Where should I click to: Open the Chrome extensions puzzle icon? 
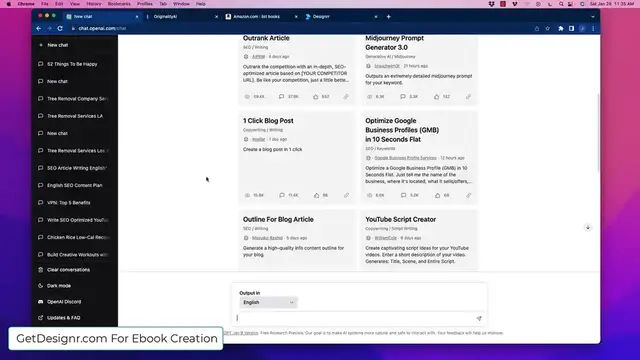point(561,28)
